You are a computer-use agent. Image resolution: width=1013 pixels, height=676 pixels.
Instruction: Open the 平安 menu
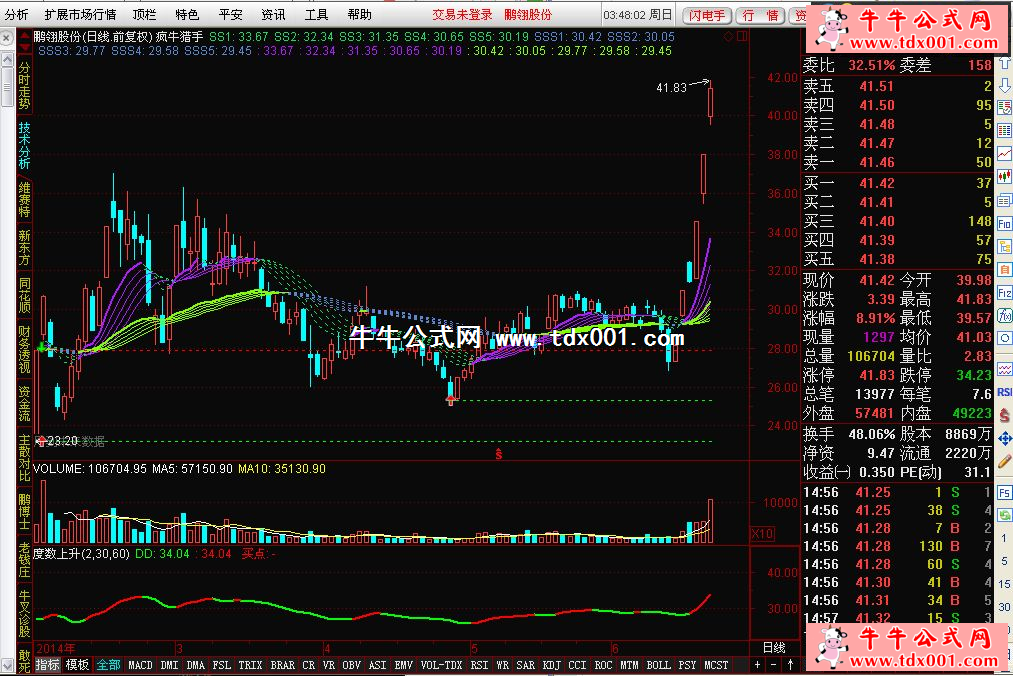click(231, 14)
